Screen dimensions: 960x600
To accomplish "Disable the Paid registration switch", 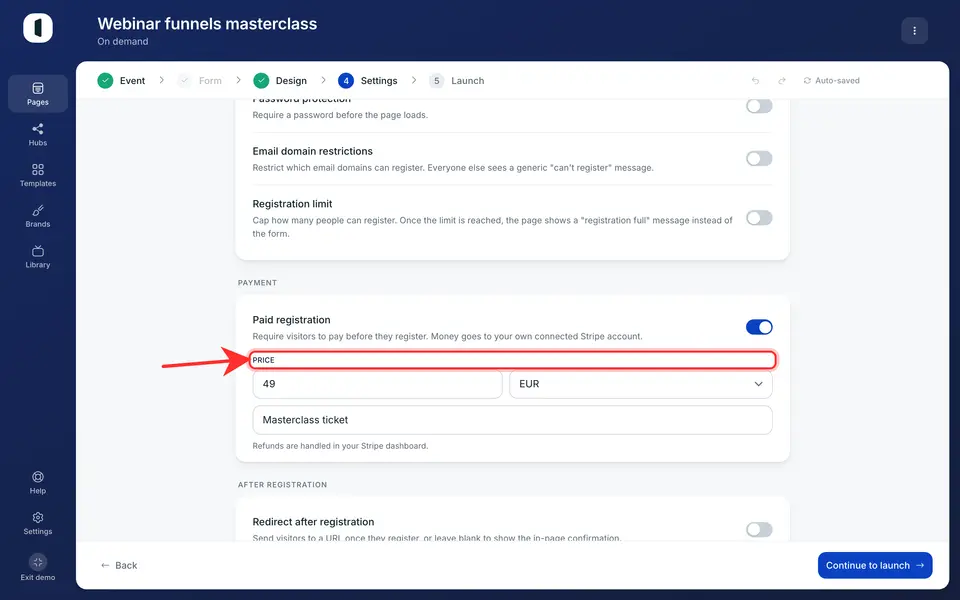I will pyautogui.click(x=759, y=327).
